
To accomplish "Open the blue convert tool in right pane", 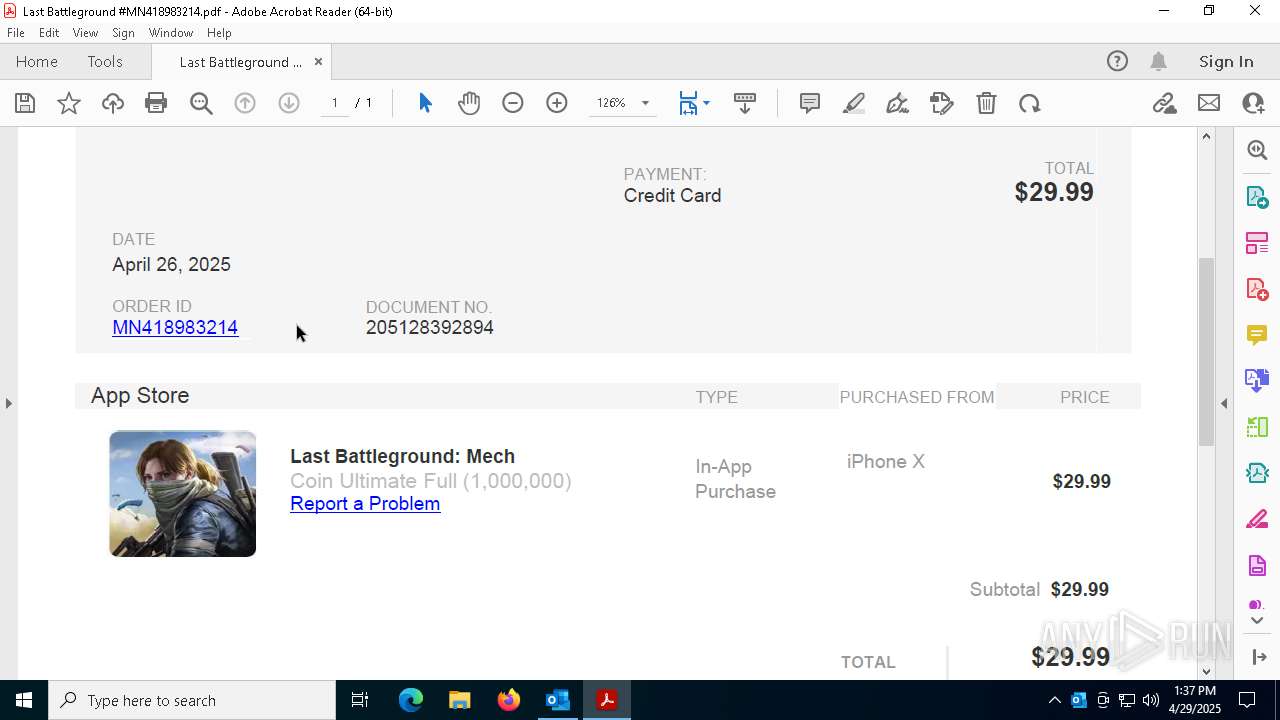I will click(1257, 380).
